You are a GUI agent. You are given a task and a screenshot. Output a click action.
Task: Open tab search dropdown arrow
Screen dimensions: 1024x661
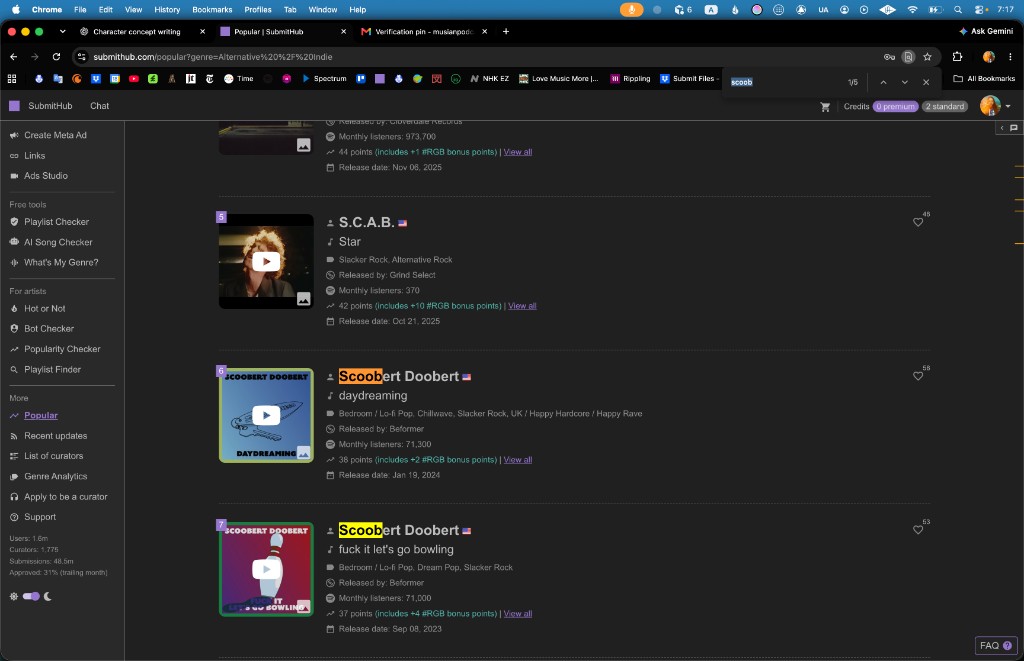coord(62,31)
